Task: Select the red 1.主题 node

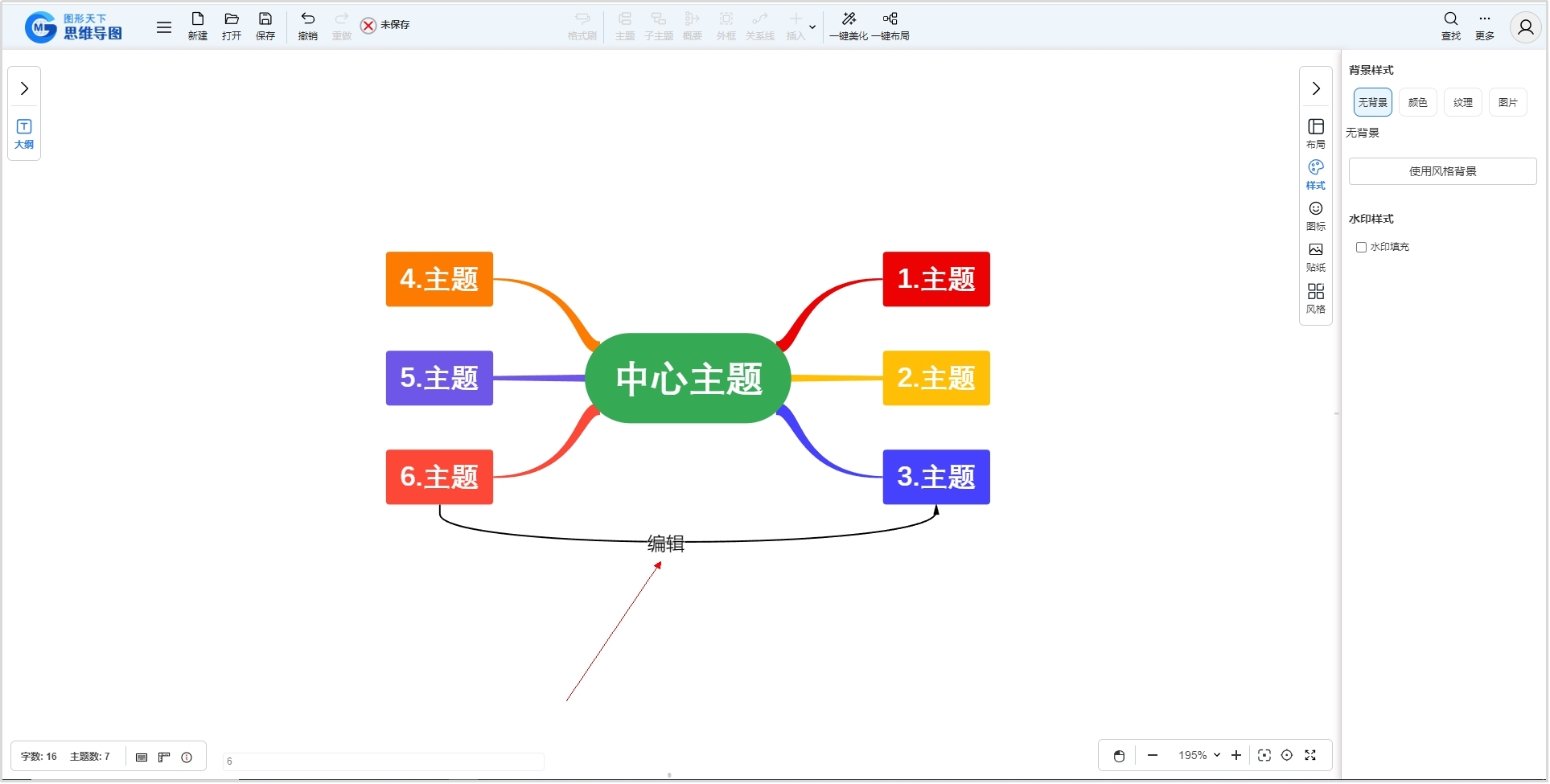Action: pos(936,279)
